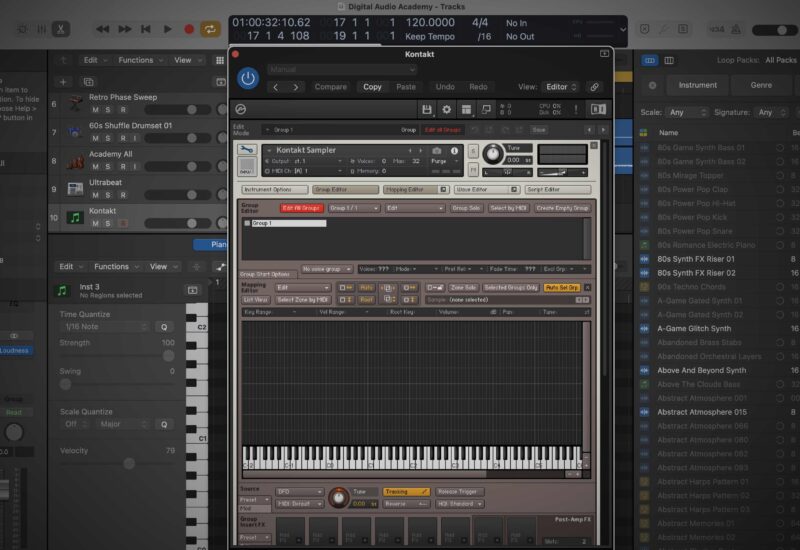Open tracks area Edit menu
This screenshot has width=800, height=550.
(95, 60)
